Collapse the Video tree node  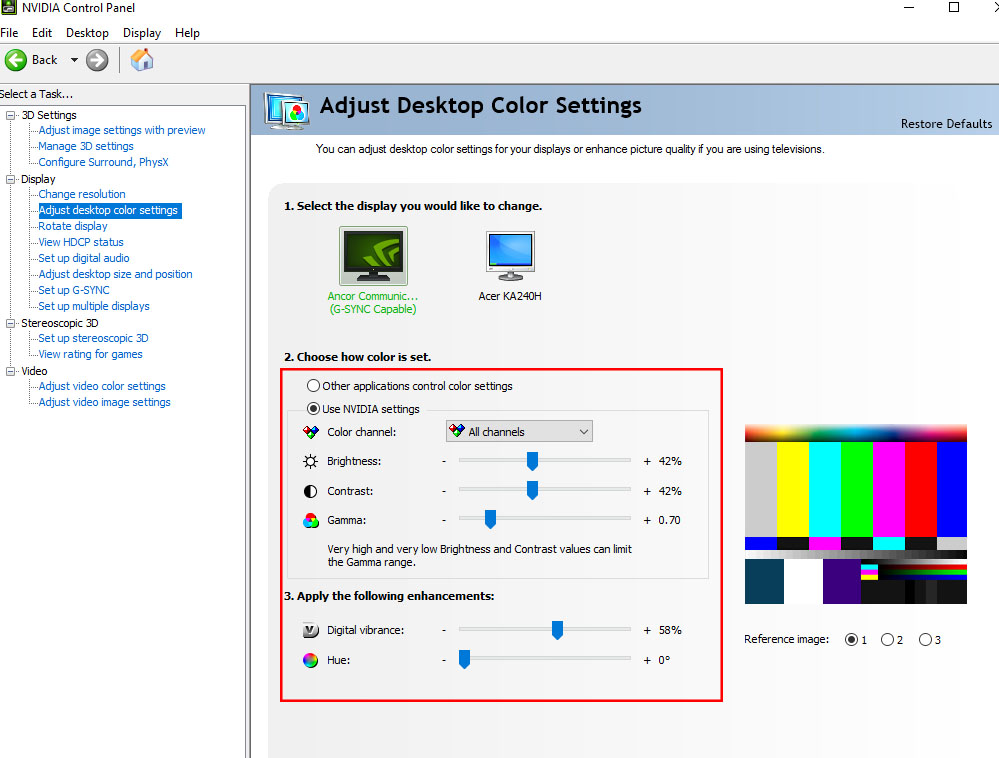(10, 371)
